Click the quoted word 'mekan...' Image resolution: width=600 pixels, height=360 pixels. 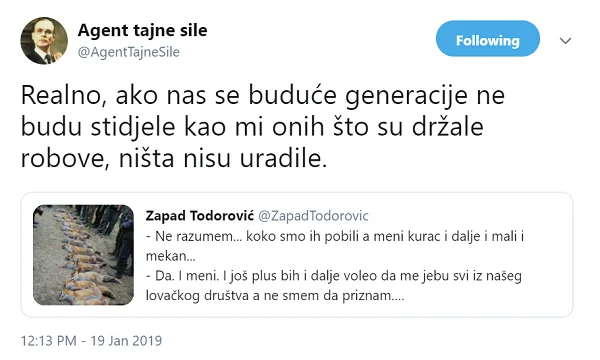(171, 256)
